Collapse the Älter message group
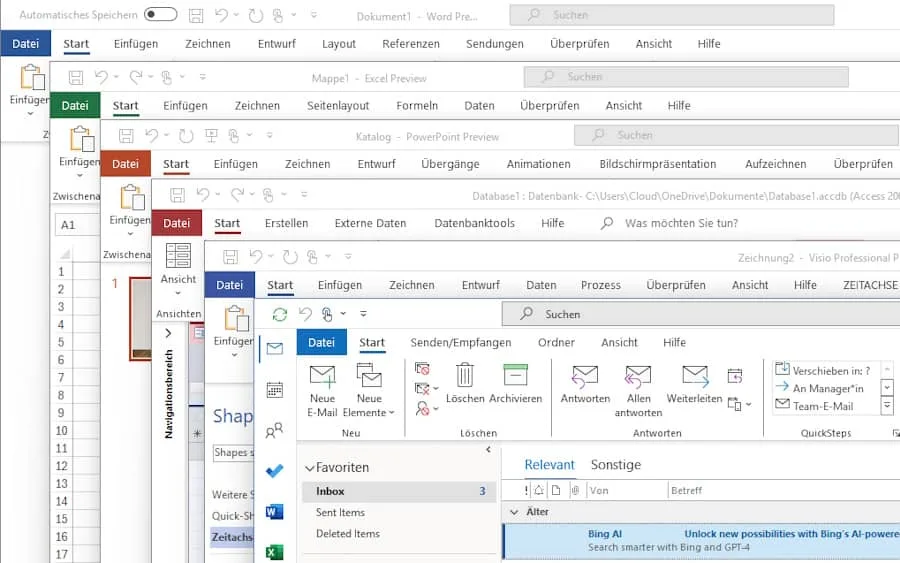Screen dimensions: 900x563 point(515,512)
